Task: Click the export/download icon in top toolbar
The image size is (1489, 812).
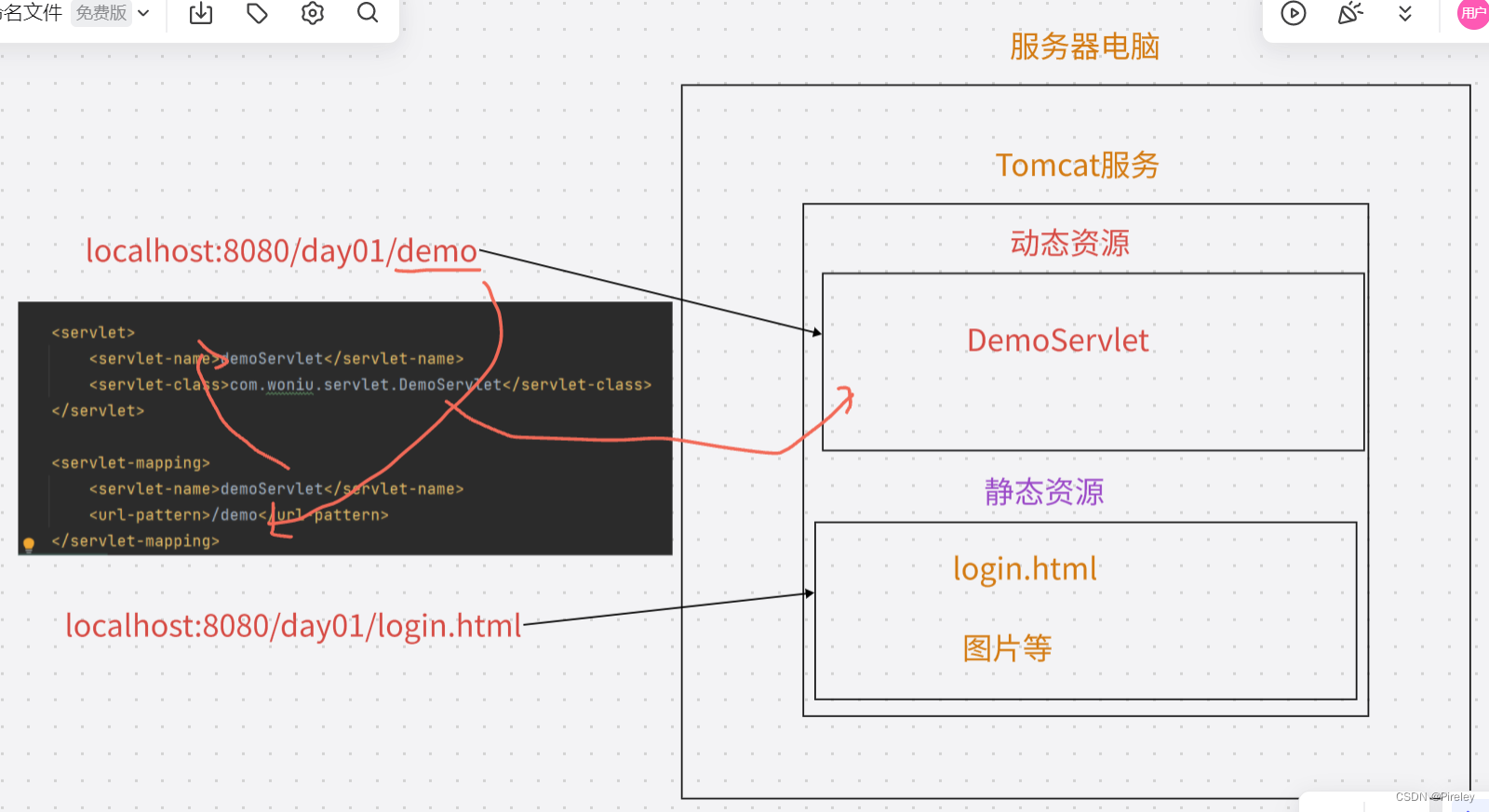Action: [x=201, y=13]
